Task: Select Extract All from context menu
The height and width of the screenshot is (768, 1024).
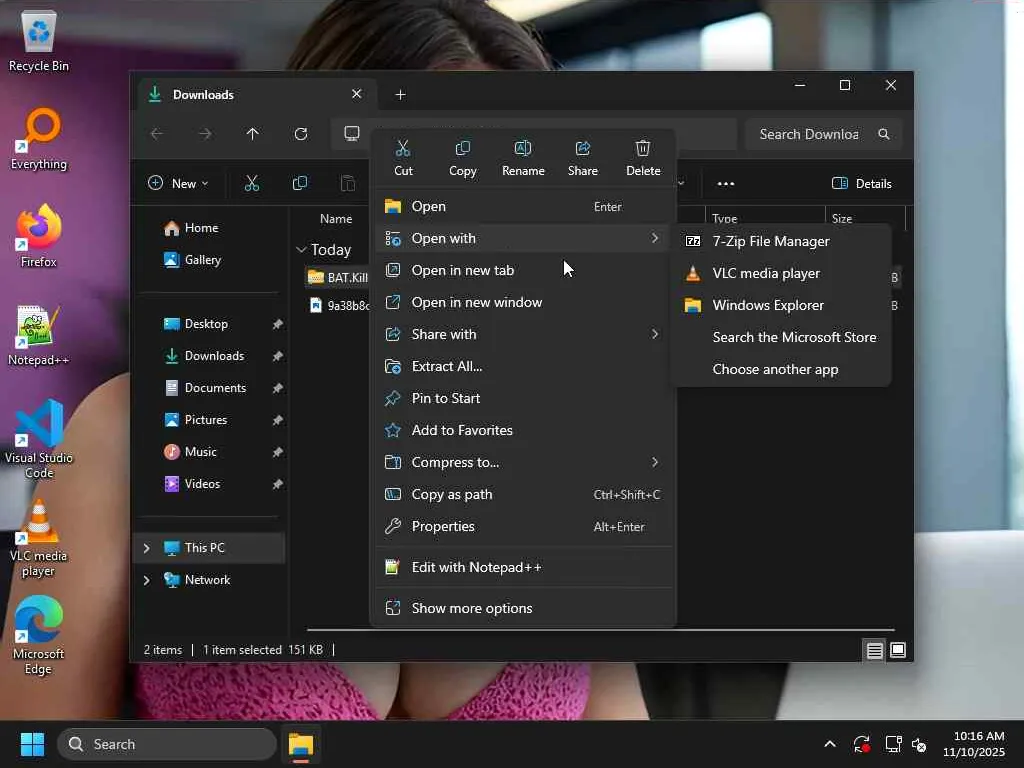Action: tap(447, 366)
